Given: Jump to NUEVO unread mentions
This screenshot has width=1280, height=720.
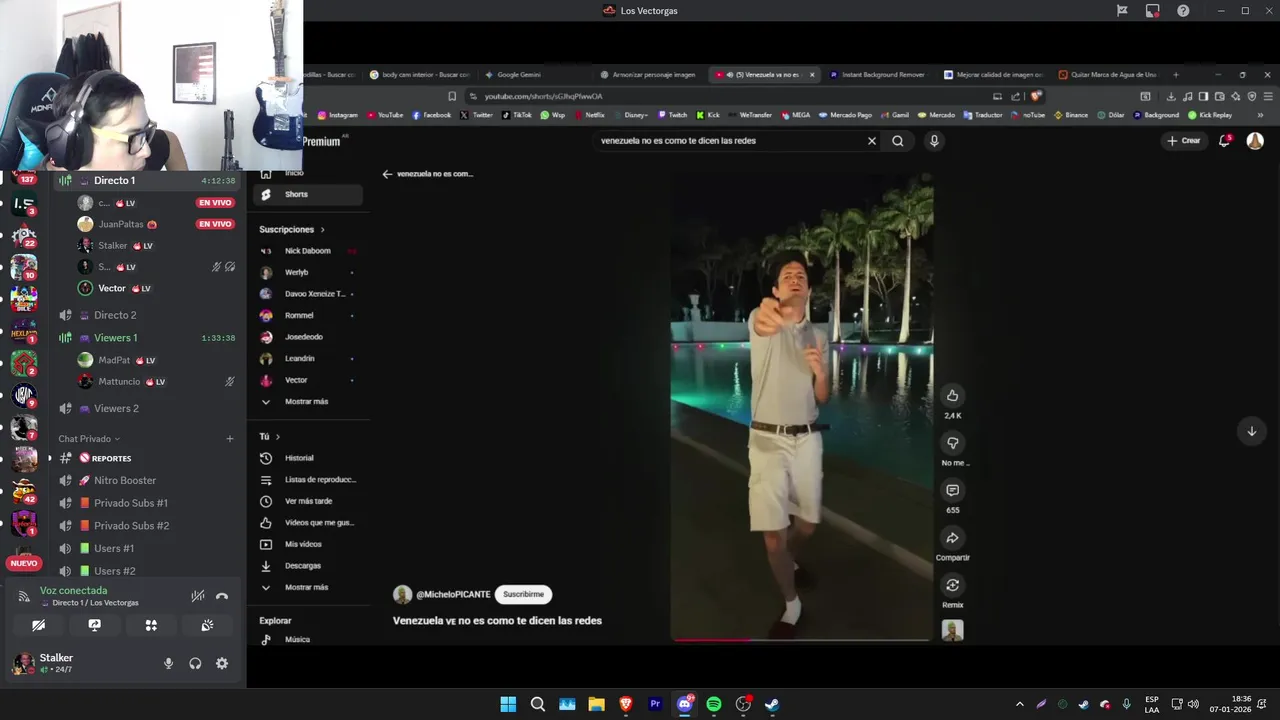Looking at the screenshot, I should pyautogui.click(x=24, y=563).
